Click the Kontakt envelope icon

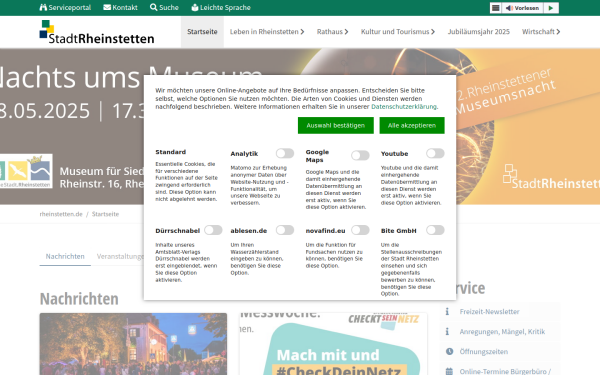coord(107,7)
